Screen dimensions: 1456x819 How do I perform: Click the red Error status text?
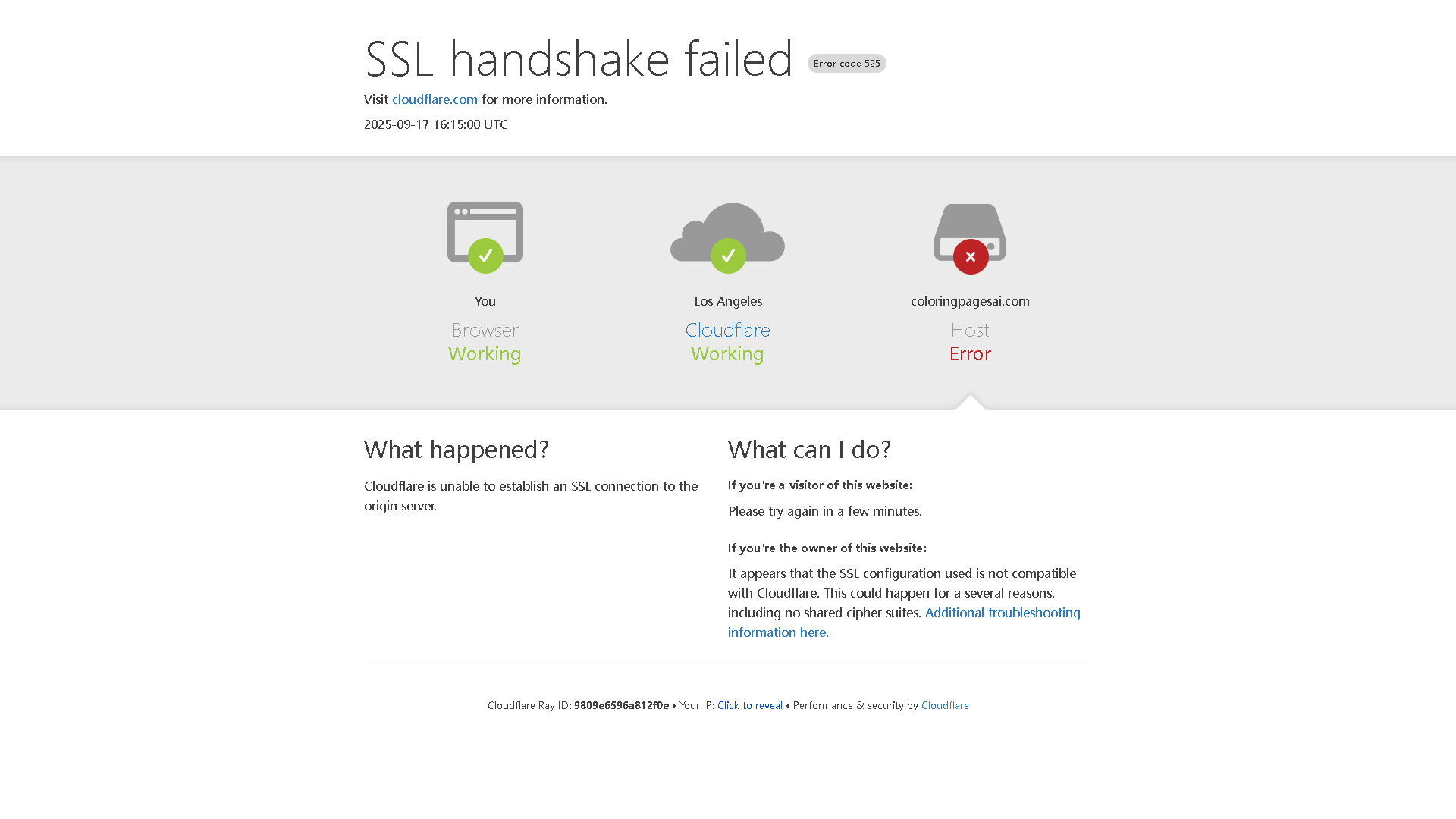[x=970, y=353]
